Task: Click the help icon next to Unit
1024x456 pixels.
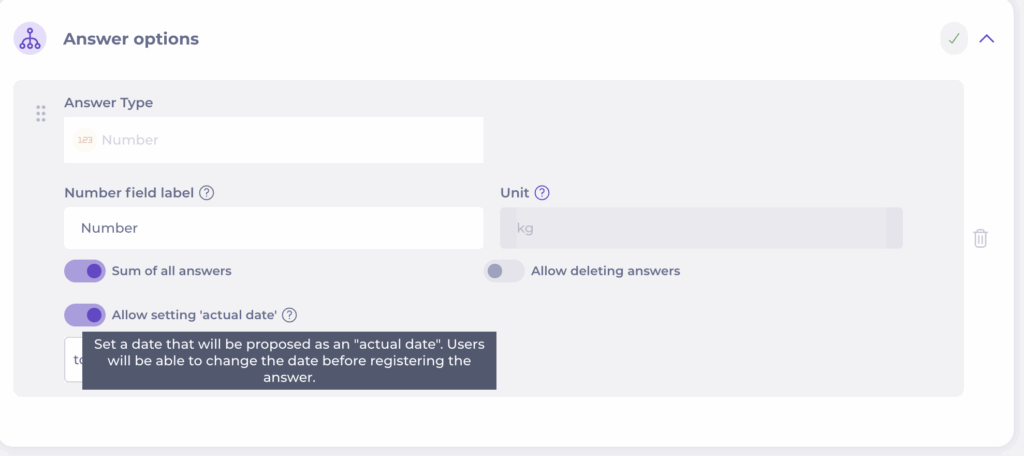Action: 542,193
